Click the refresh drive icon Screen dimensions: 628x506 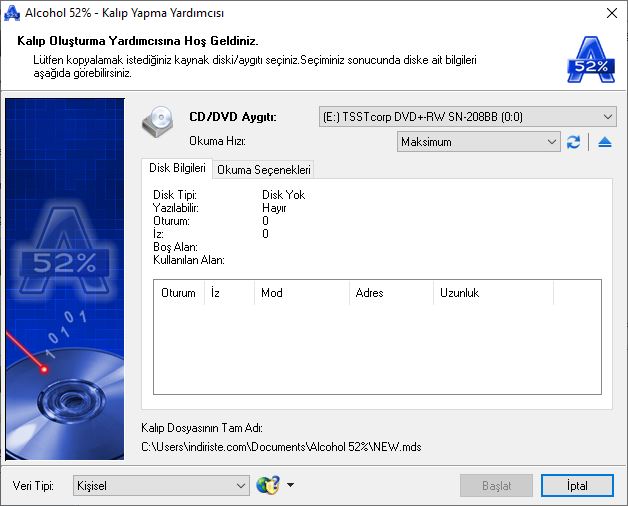[574, 142]
